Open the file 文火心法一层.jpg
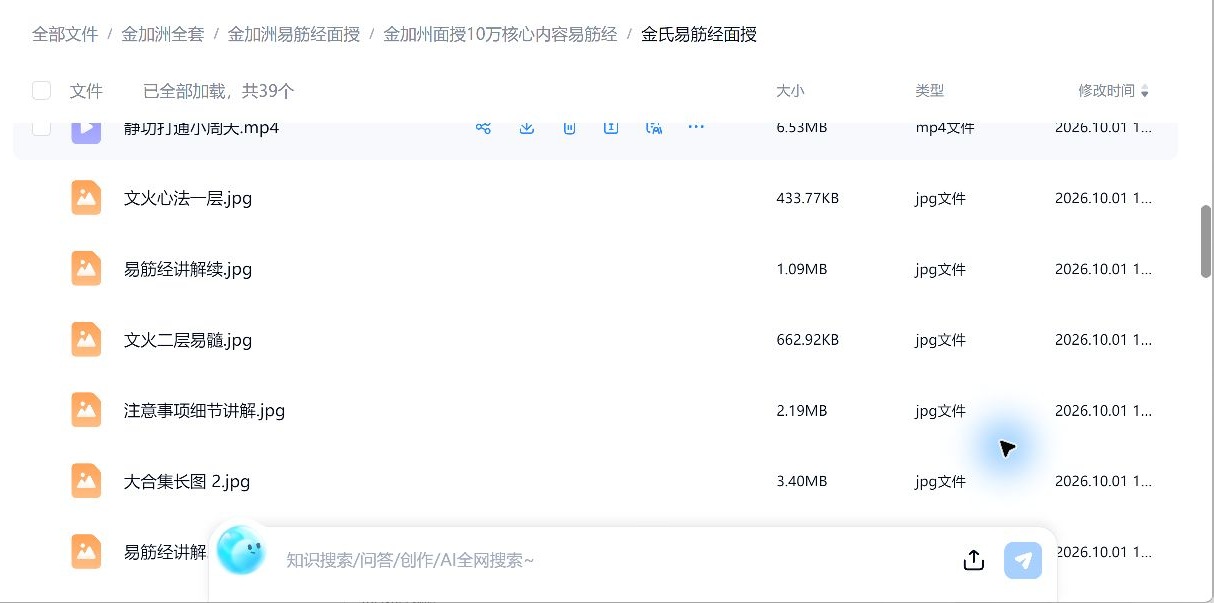Image resolution: width=1214 pixels, height=603 pixels. (x=188, y=198)
